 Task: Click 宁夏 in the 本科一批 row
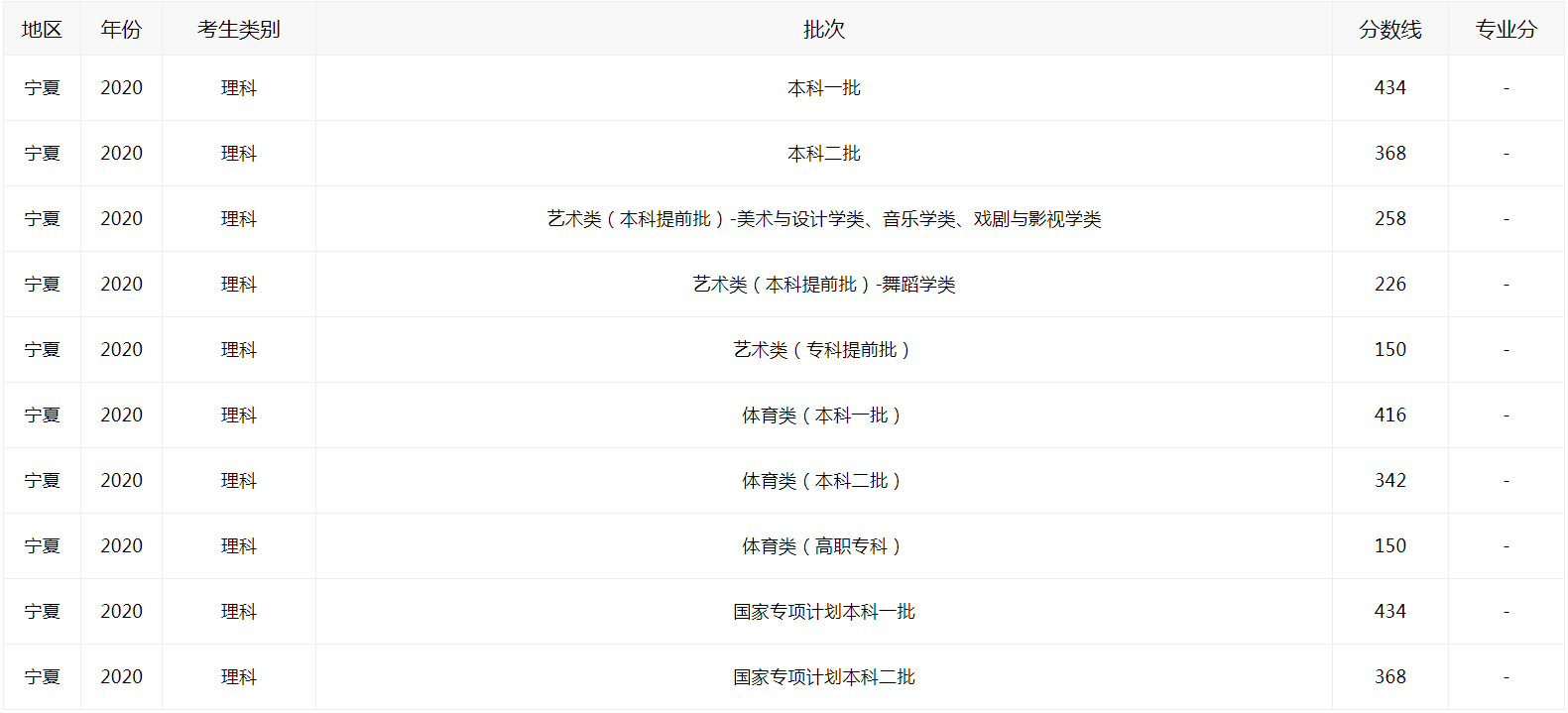point(42,88)
